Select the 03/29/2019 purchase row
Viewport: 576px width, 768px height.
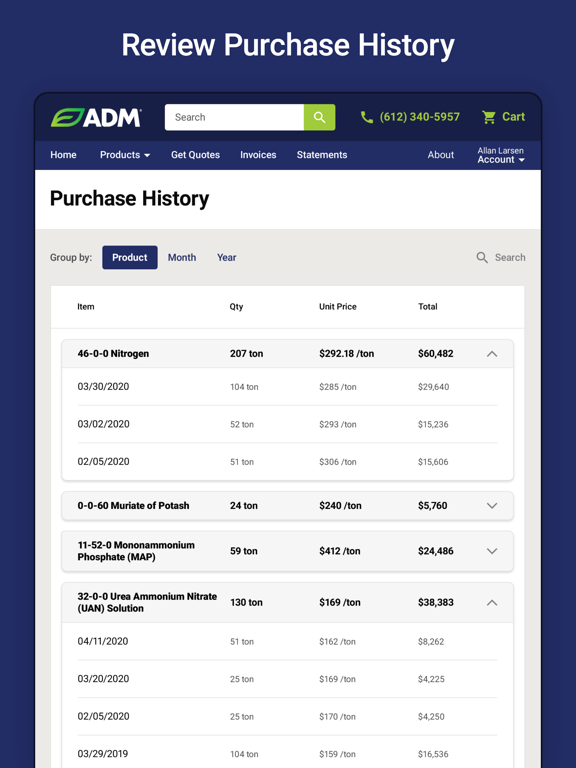[x=288, y=754]
